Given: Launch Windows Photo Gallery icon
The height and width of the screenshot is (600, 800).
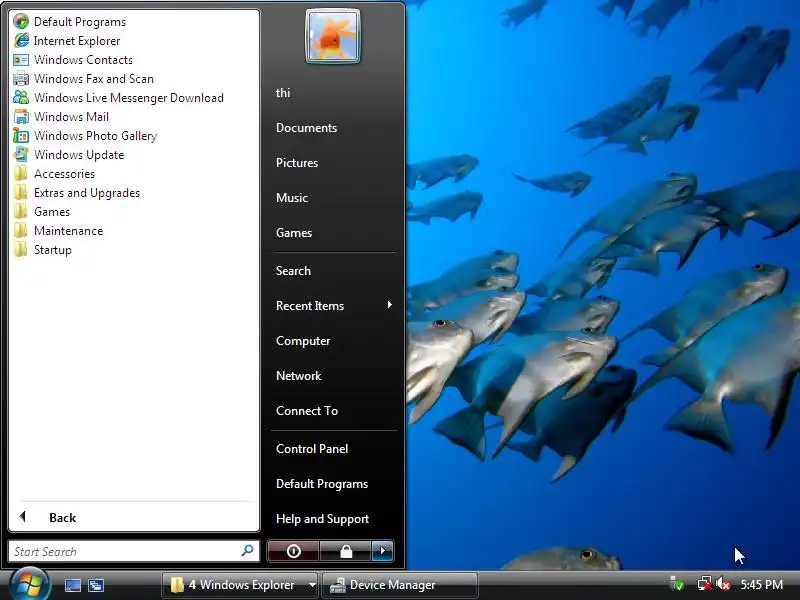Looking at the screenshot, I should coord(21,136).
